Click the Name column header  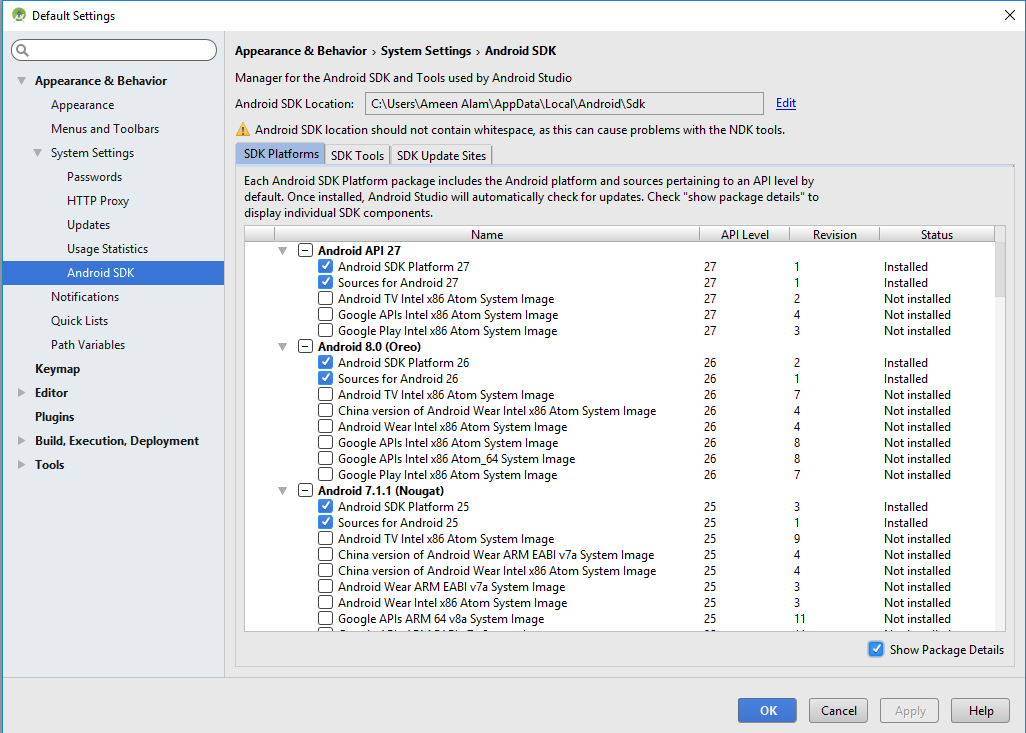(487, 234)
